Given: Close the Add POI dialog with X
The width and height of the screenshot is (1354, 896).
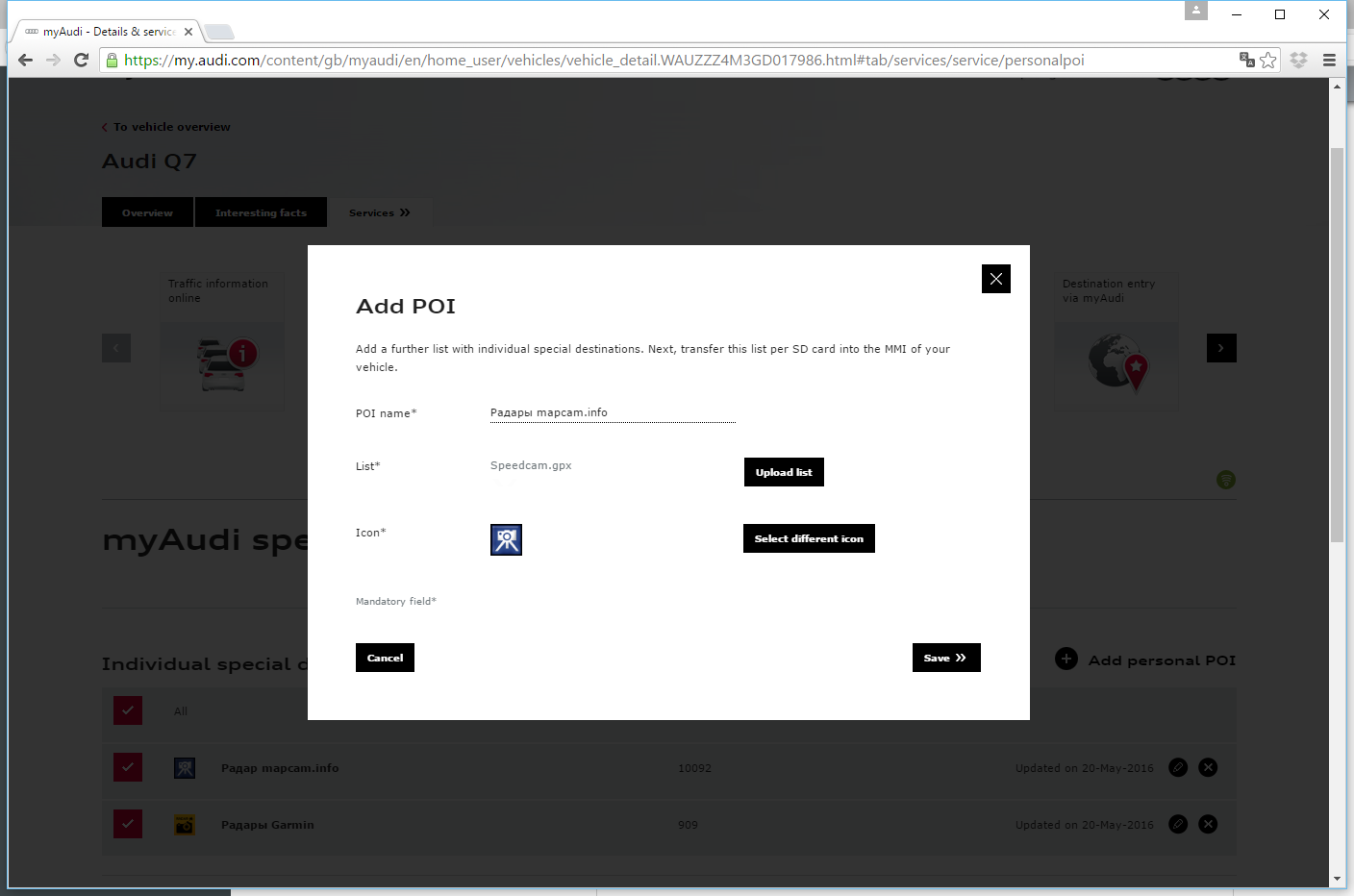Looking at the screenshot, I should point(995,279).
